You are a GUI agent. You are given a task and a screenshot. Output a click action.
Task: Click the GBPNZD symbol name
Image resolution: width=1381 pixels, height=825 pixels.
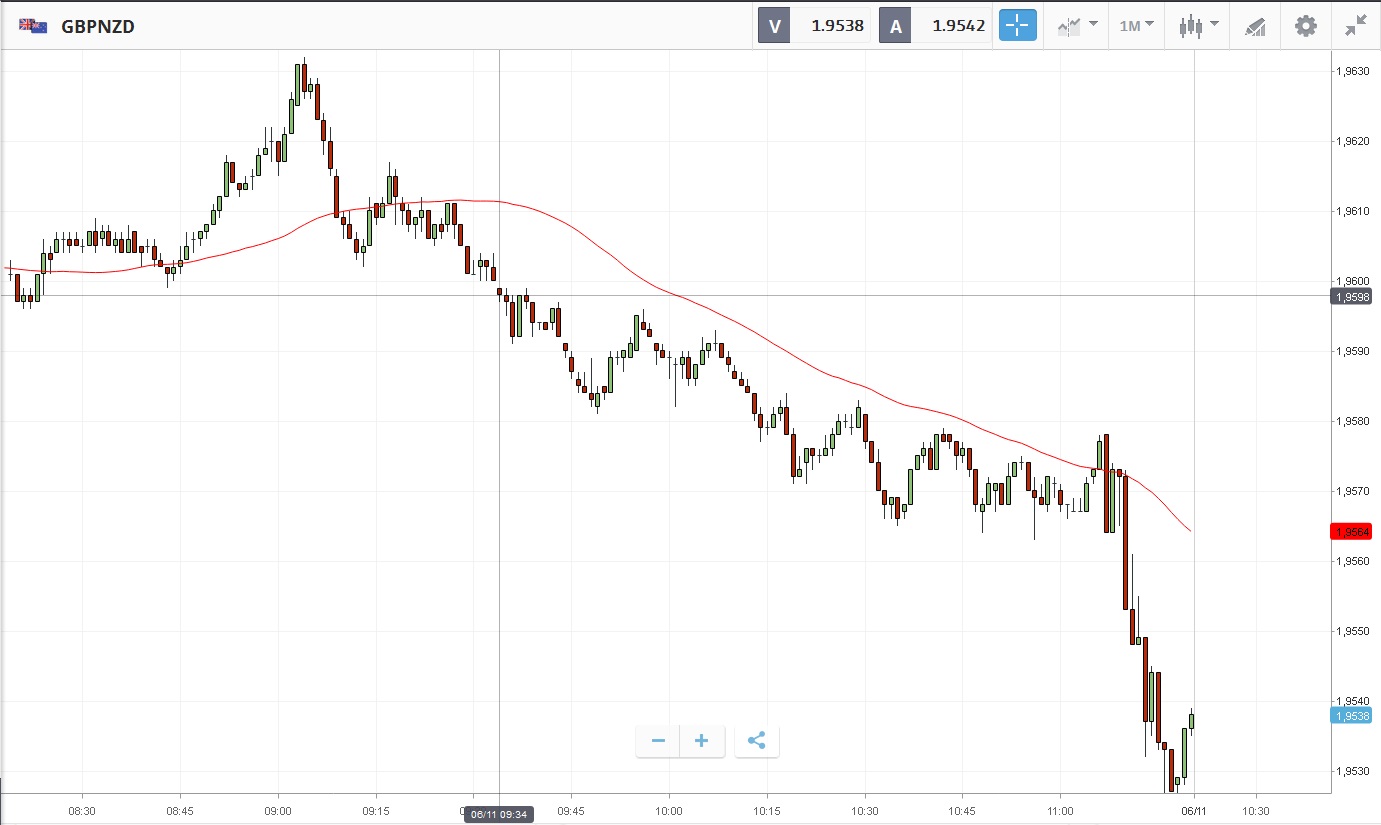[x=98, y=27]
